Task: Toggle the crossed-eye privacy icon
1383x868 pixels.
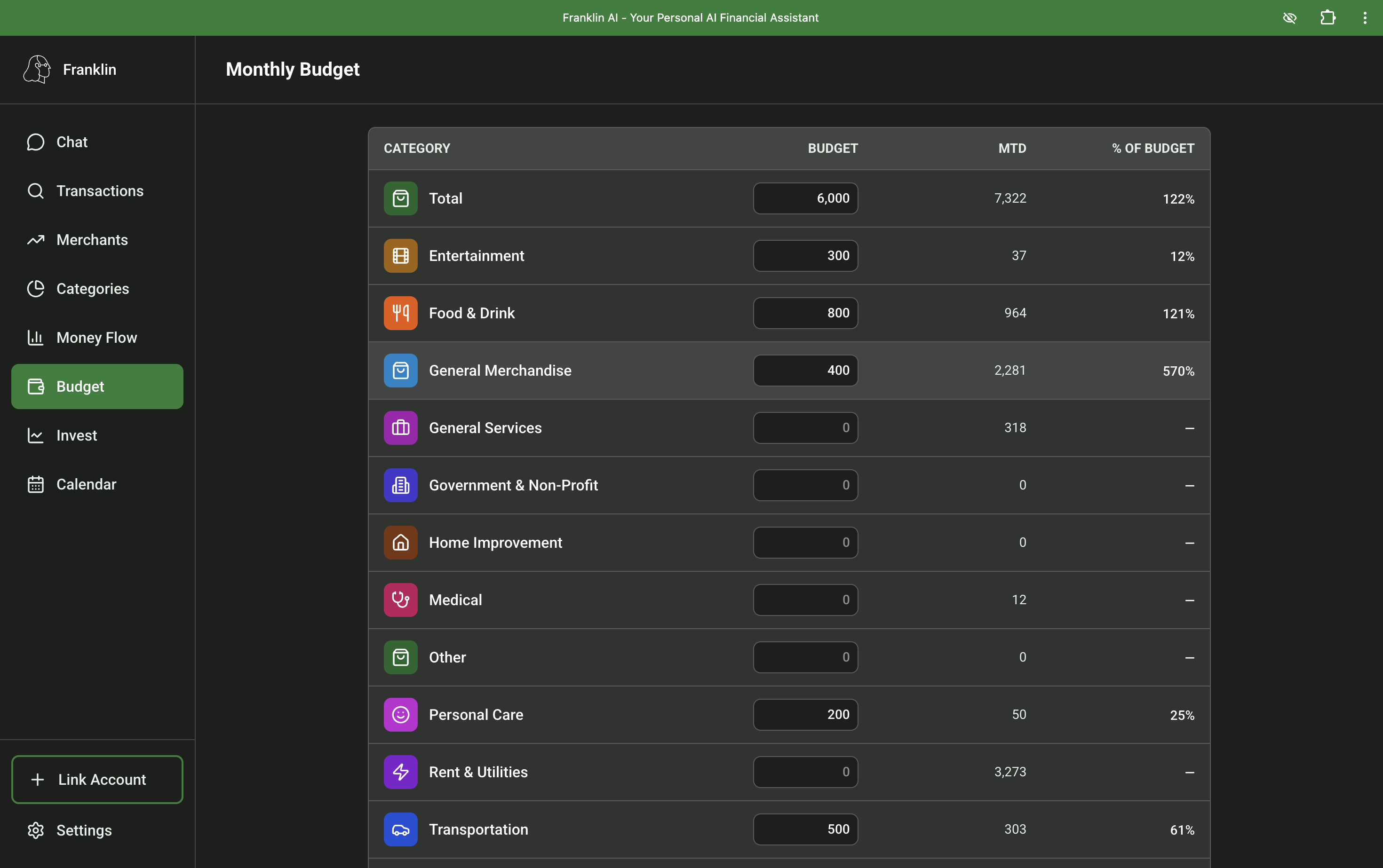Action: (x=1289, y=18)
